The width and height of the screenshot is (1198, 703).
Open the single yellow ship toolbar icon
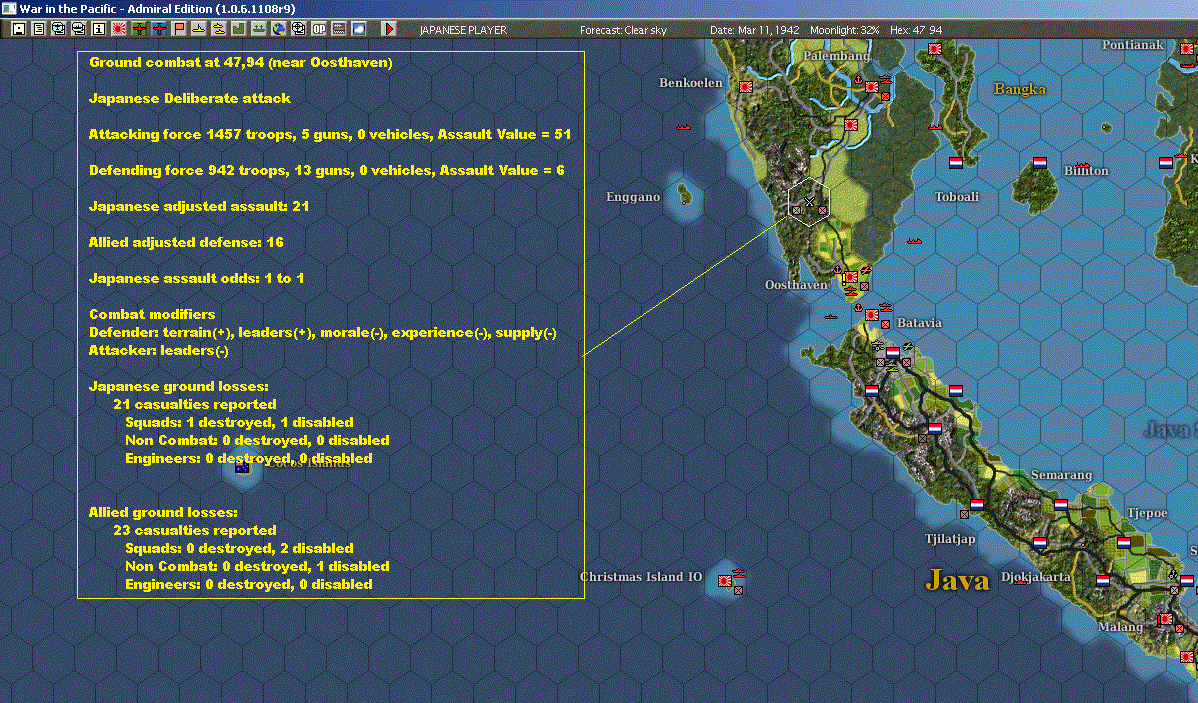[x=199, y=29]
